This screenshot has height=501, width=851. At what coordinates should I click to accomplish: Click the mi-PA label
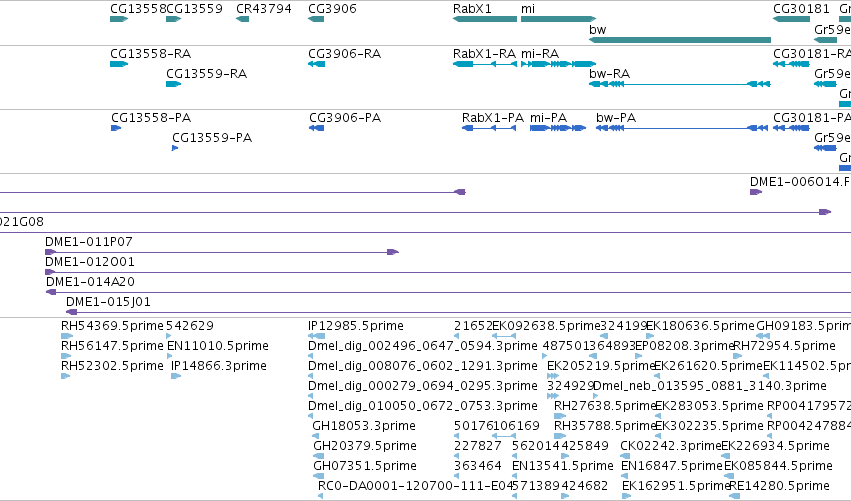tap(548, 118)
